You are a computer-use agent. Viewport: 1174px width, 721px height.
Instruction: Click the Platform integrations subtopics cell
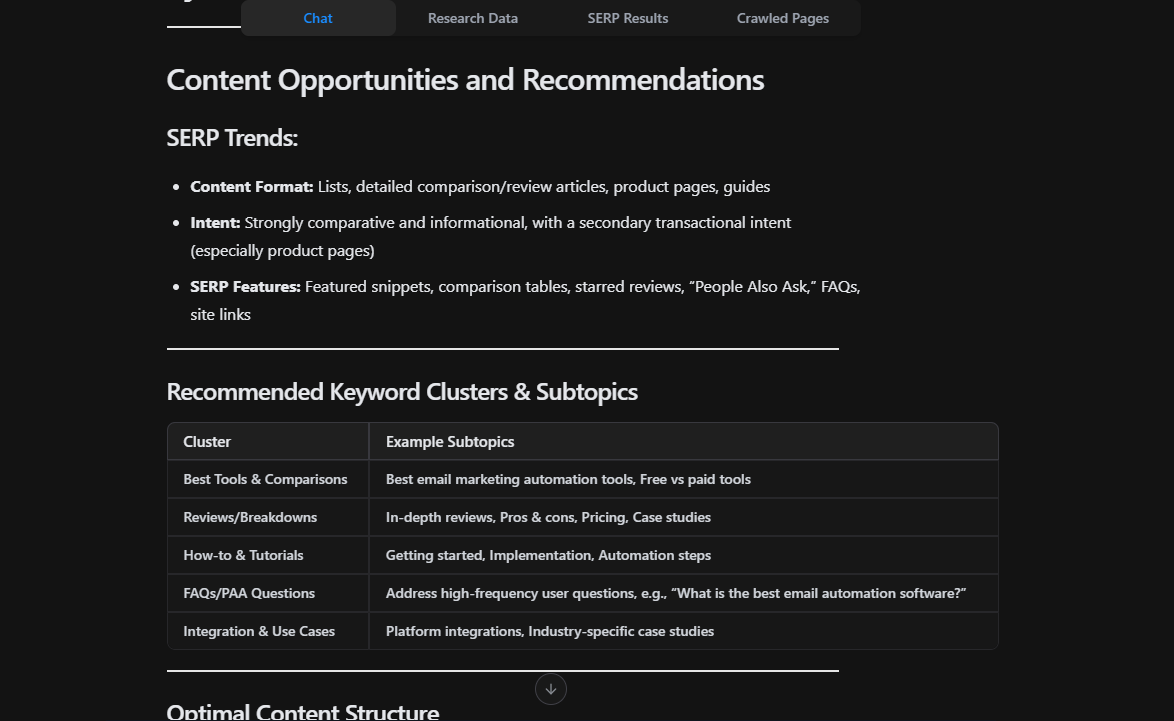point(550,631)
